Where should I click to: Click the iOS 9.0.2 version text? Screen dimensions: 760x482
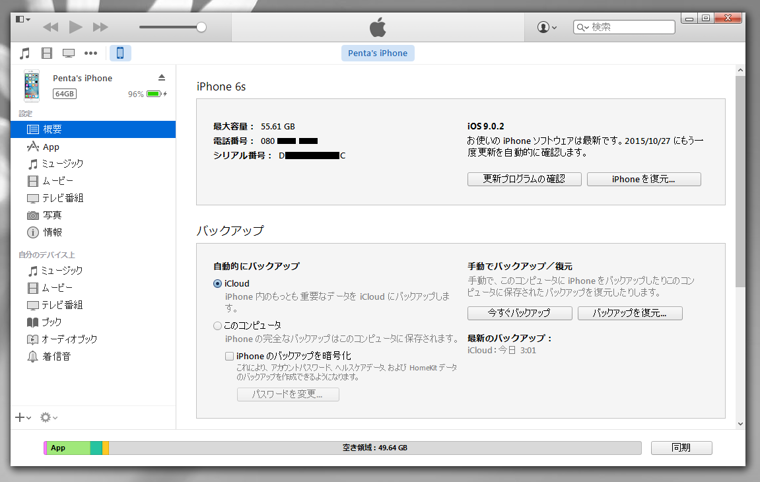(x=486, y=126)
